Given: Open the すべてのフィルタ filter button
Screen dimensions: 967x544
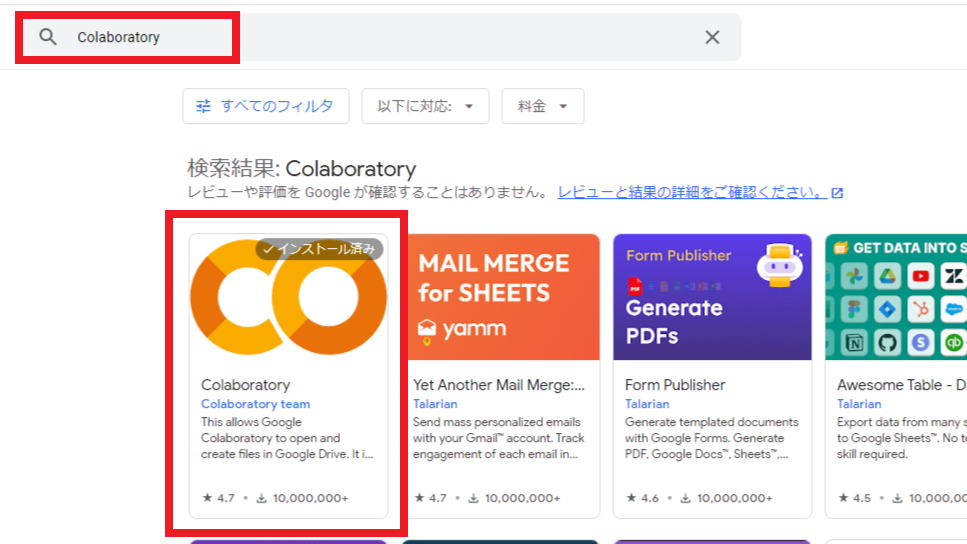Looking at the screenshot, I should pos(265,106).
